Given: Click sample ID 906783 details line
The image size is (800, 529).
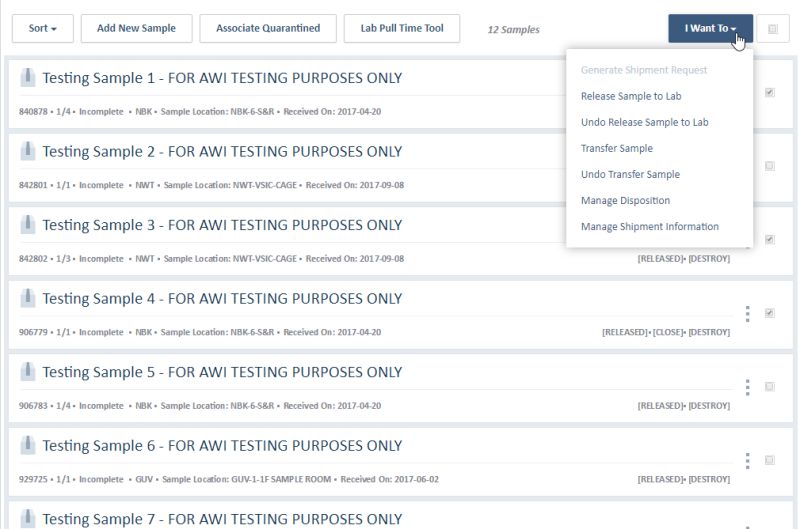Looking at the screenshot, I should 200,406.
